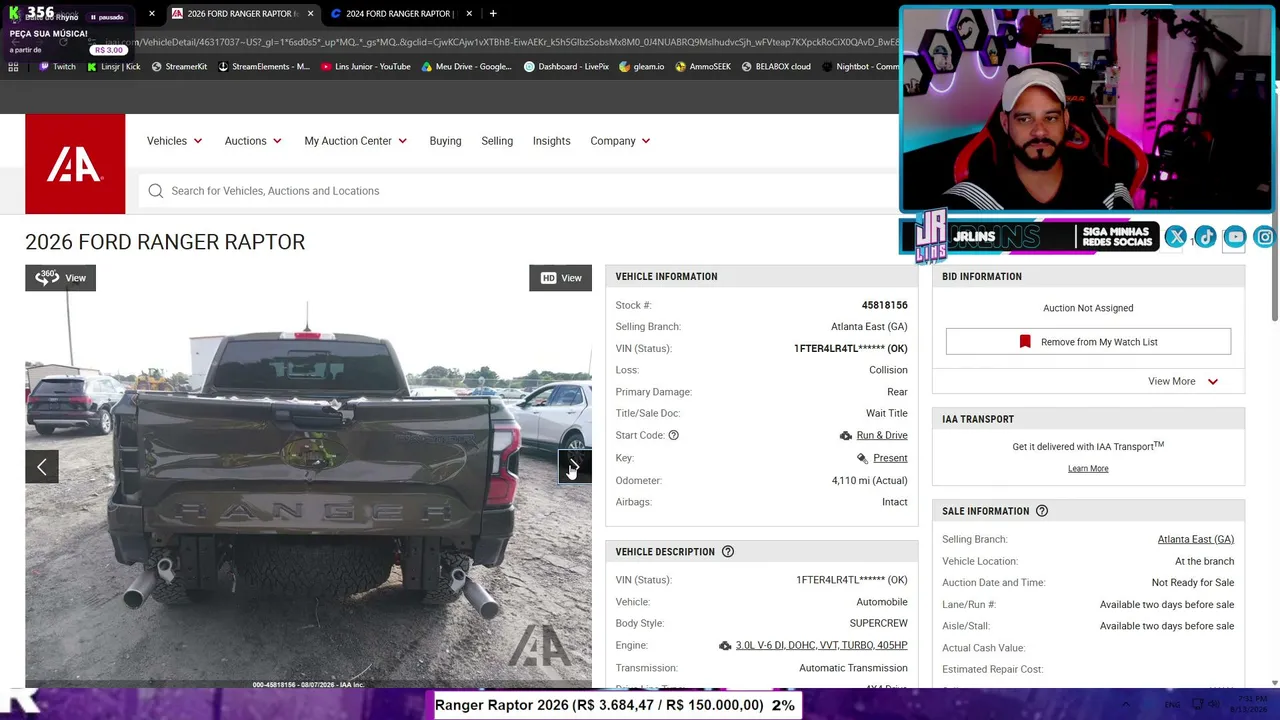
Task: Open the gleam.io bookmark
Action: (641, 67)
